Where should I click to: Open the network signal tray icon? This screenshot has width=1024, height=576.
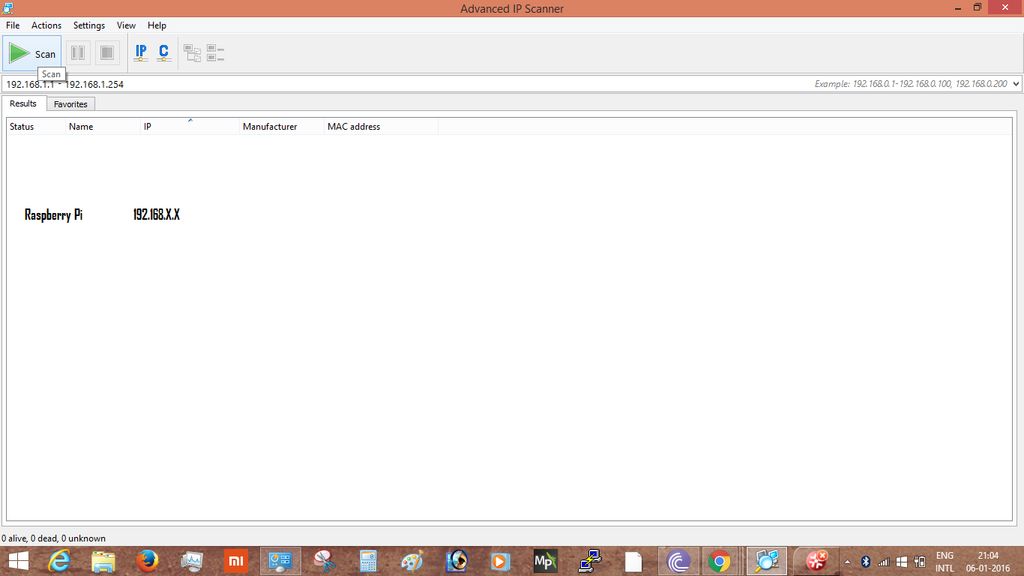(884, 562)
